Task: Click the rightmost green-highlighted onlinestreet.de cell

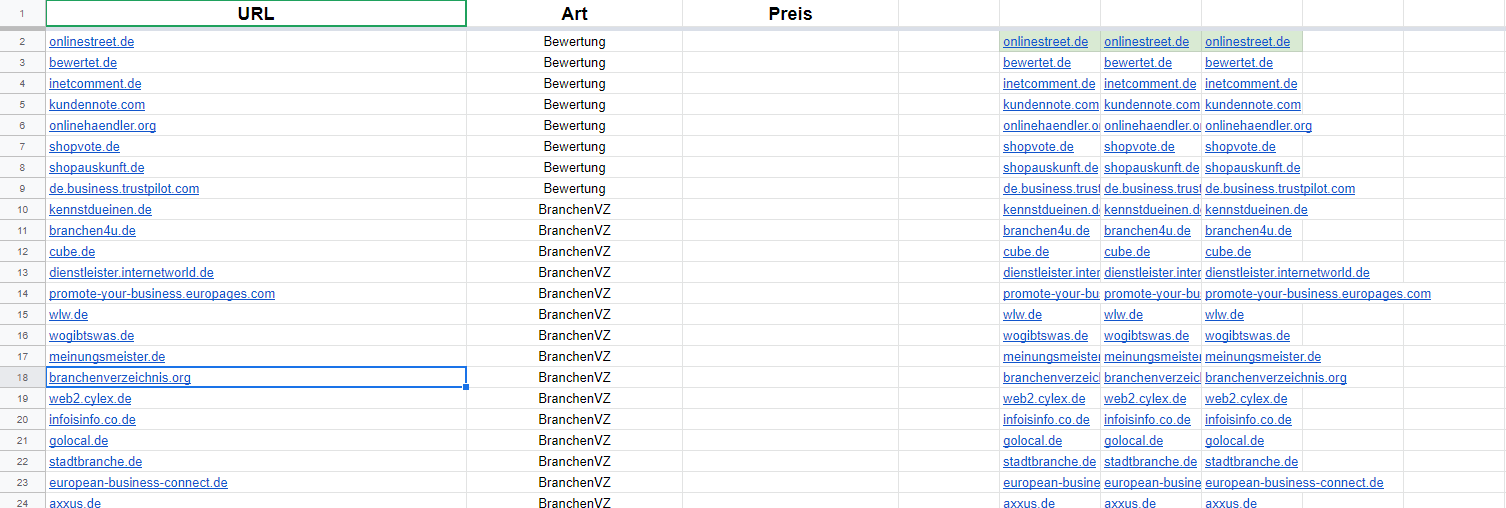Action: [x=1252, y=42]
